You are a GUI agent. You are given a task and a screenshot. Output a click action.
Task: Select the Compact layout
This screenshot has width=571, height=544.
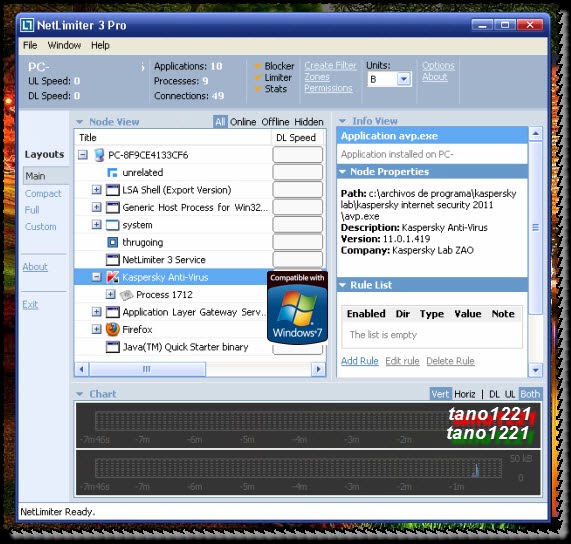click(43, 193)
